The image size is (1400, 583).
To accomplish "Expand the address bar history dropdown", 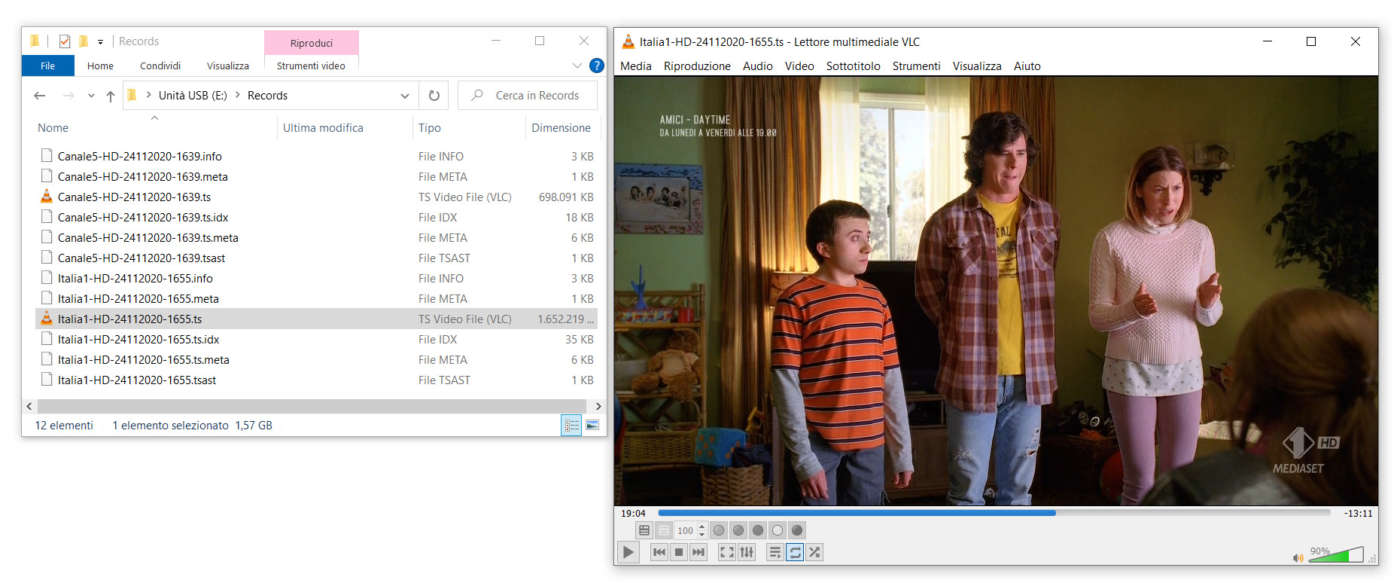I will pyautogui.click(x=405, y=96).
